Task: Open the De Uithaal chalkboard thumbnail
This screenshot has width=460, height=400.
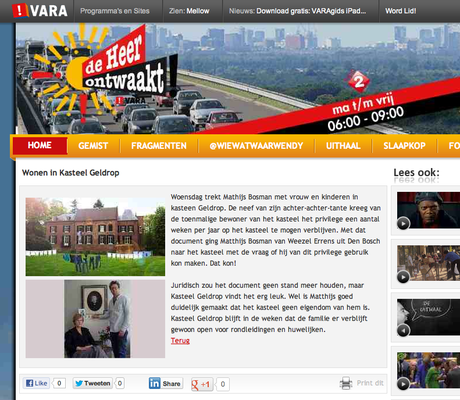Action: (428, 317)
